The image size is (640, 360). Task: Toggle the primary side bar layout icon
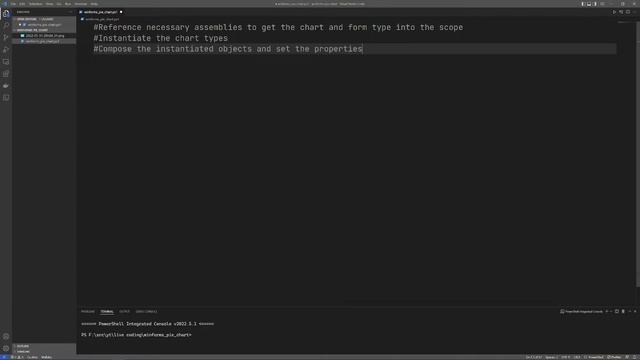click(x=583, y=4)
